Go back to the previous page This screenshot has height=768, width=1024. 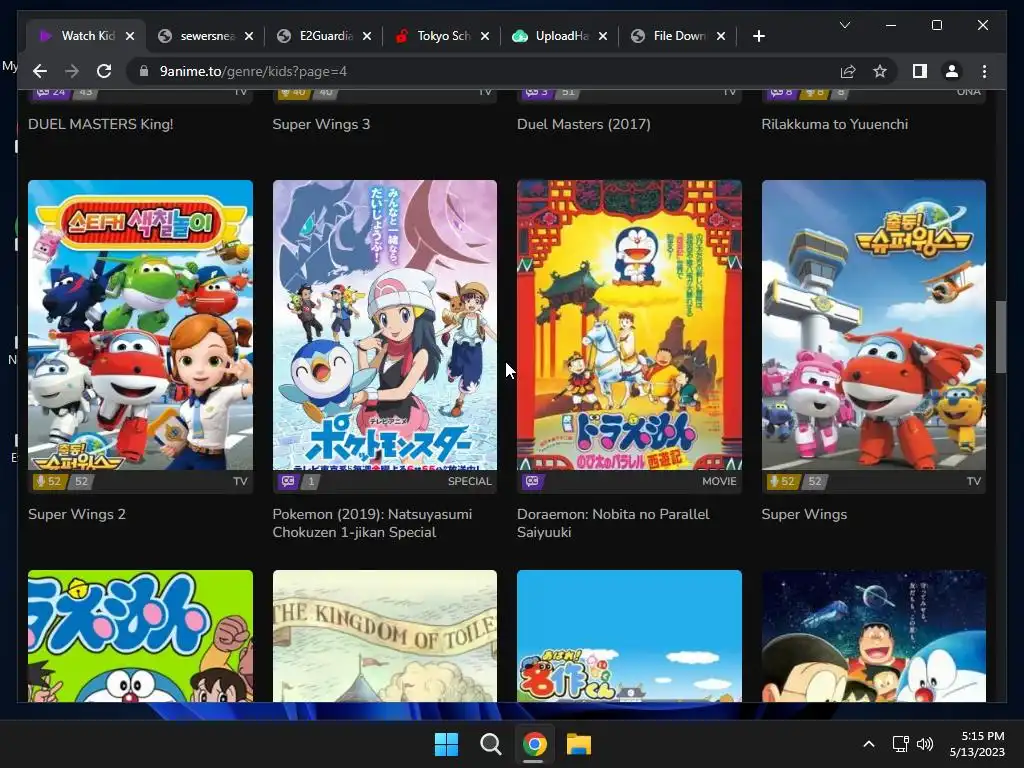coord(40,71)
